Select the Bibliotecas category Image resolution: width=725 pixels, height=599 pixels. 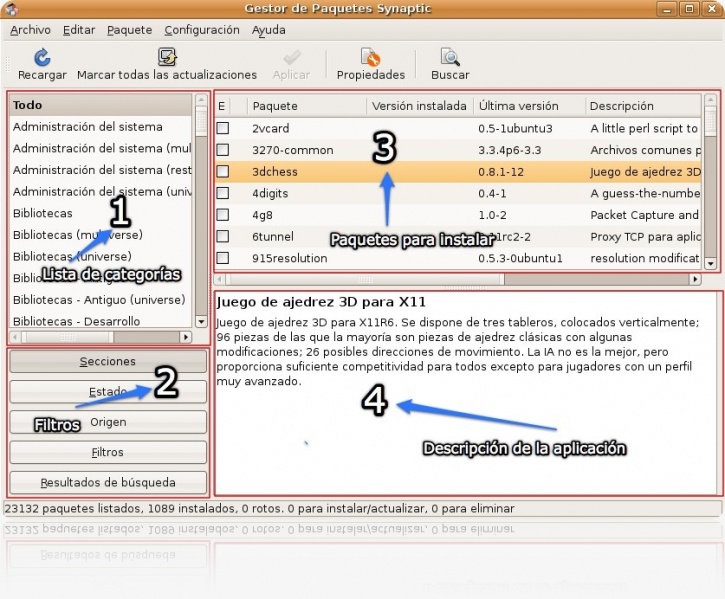(x=43, y=213)
